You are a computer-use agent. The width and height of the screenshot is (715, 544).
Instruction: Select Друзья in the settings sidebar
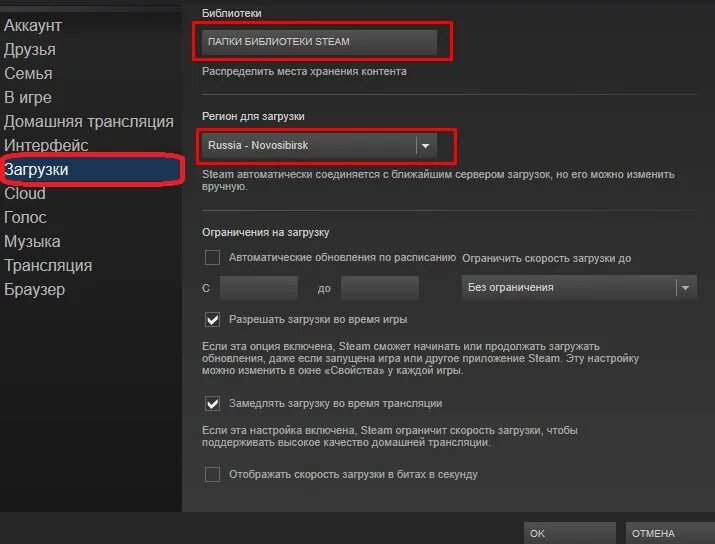pyautogui.click(x=30, y=50)
